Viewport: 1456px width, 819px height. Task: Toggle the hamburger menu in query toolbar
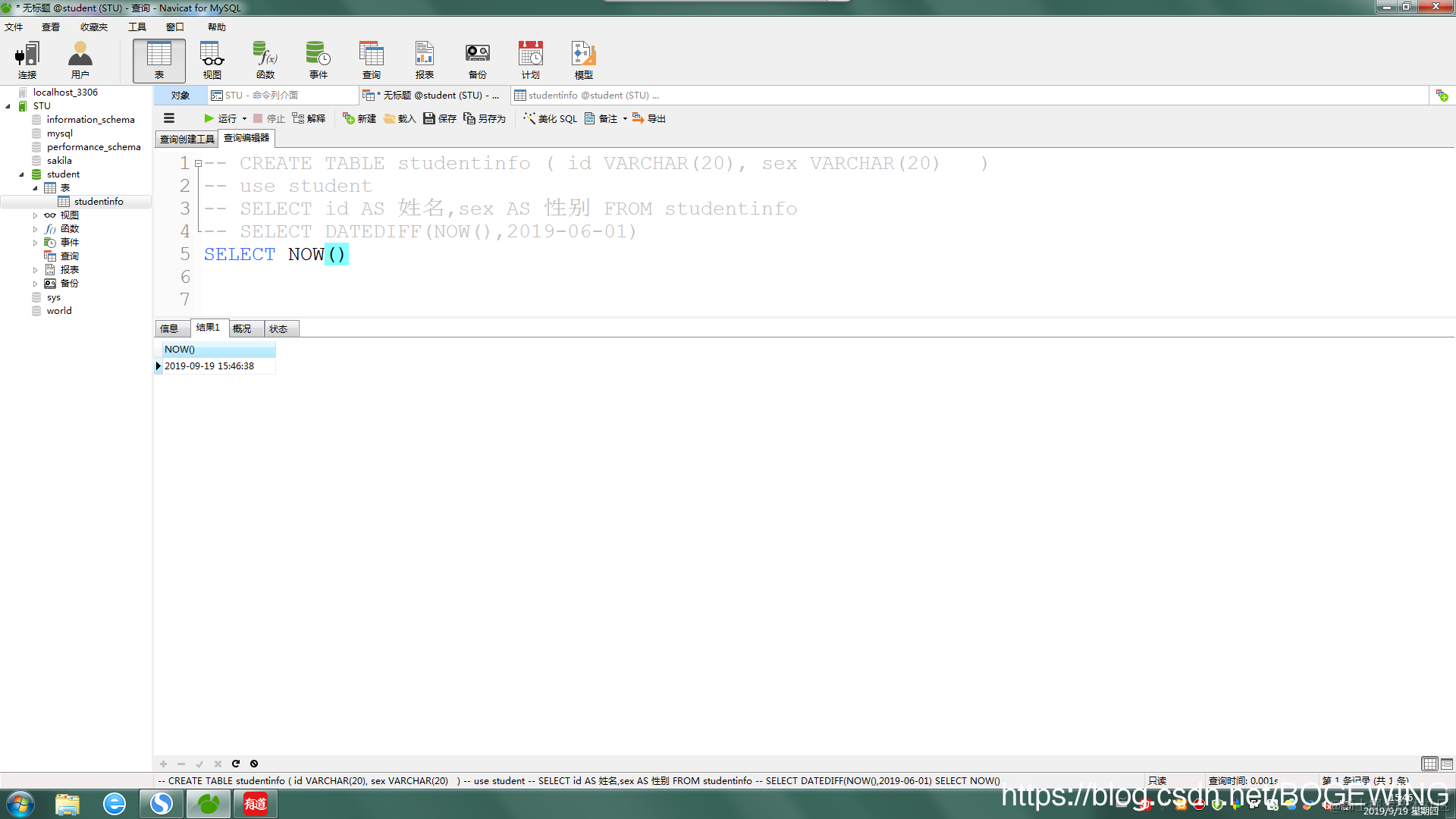click(169, 118)
